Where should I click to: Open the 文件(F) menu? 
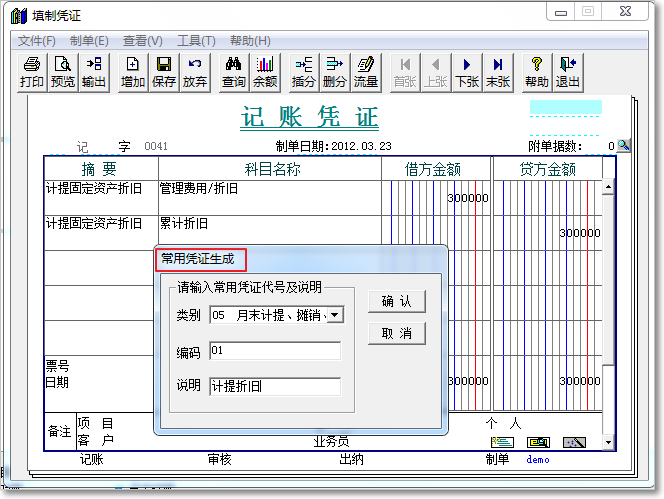point(36,41)
